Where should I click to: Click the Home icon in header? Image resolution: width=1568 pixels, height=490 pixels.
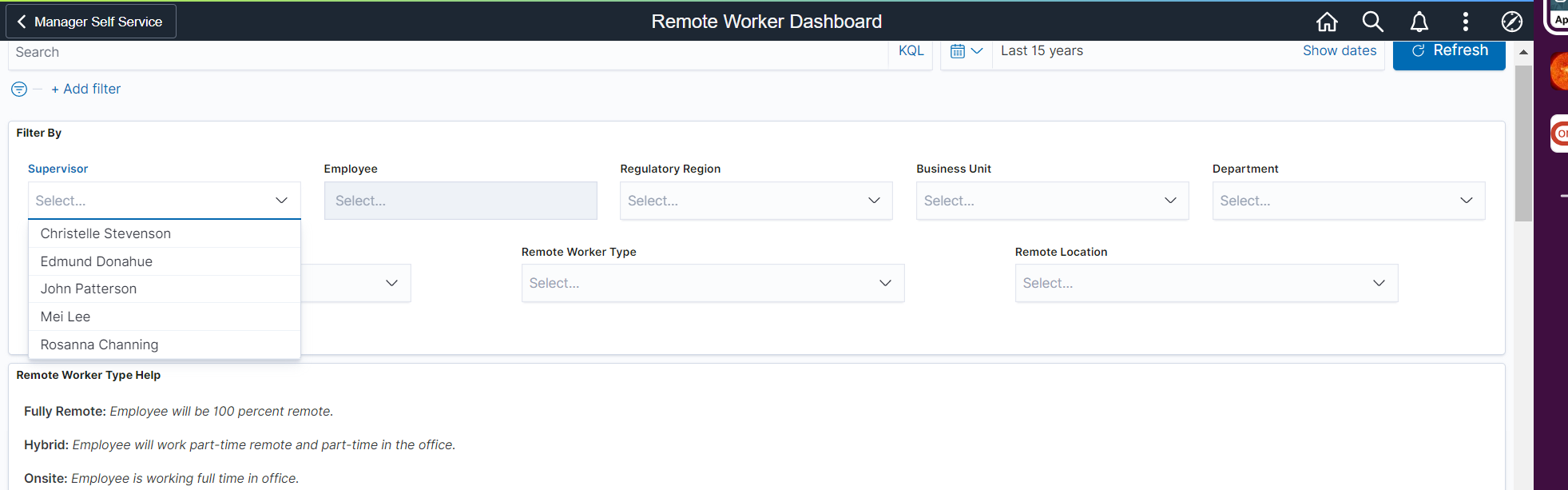(1327, 22)
